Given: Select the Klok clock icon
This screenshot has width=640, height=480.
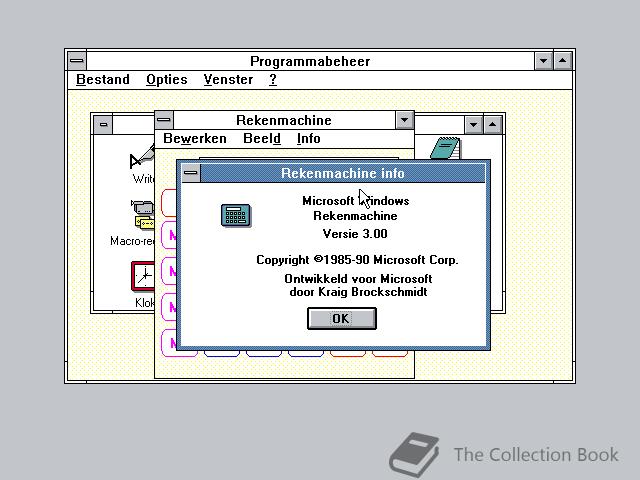Looking at the screenshot, I should click(x=144, y=284).
